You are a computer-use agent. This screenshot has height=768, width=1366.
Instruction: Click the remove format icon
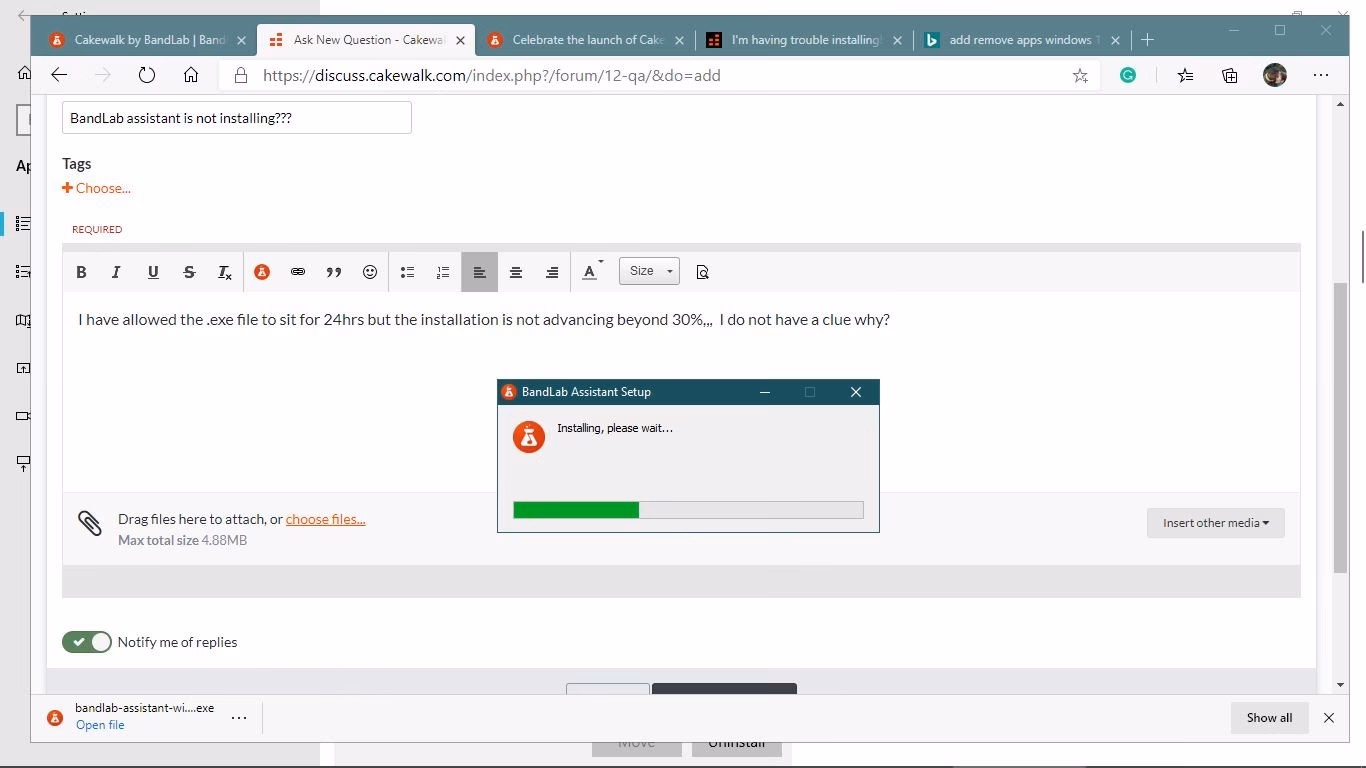pyautogui.click(x=225, y=272)
